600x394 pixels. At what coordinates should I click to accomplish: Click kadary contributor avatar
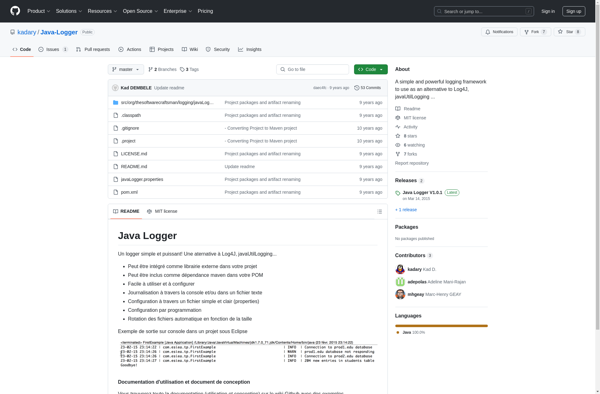point(400,269)
